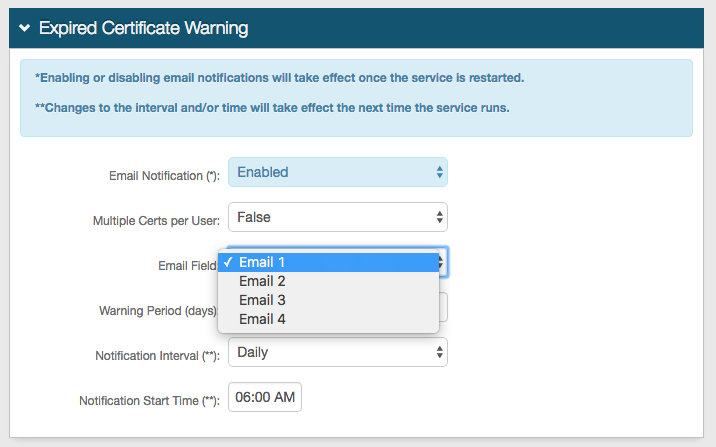Screen dimensions: 716x447
Task: Click the Email Notification (*) label
Action: [x=164, y=176]
